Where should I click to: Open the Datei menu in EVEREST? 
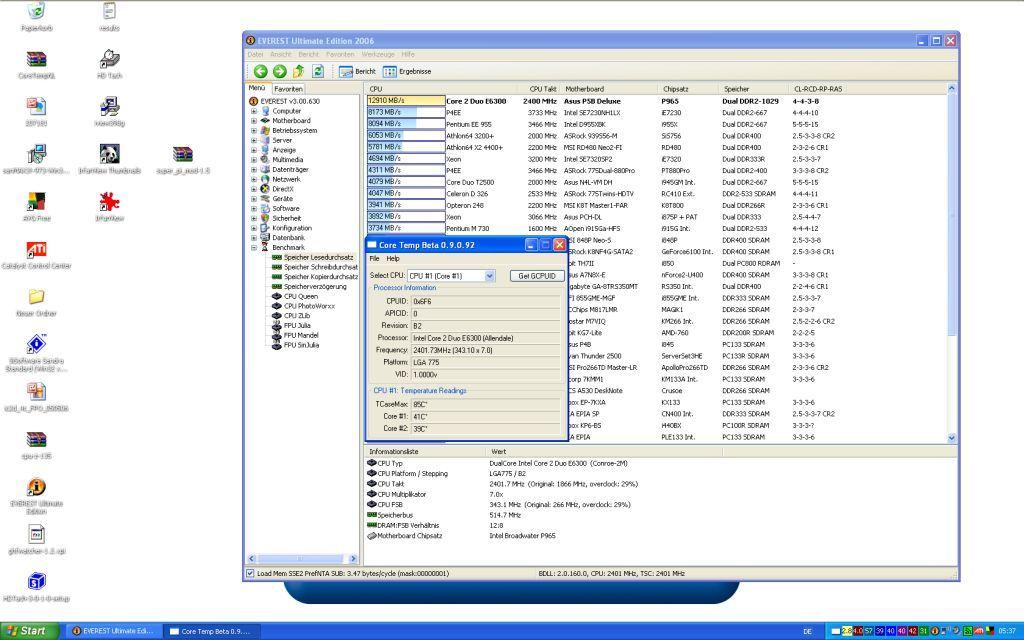255,55
